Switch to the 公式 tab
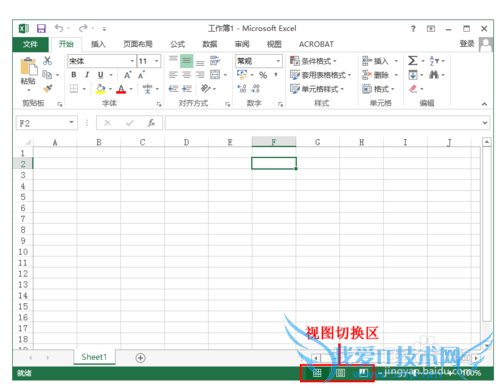Screen dimensions: 500x389 tap(177, 44)
